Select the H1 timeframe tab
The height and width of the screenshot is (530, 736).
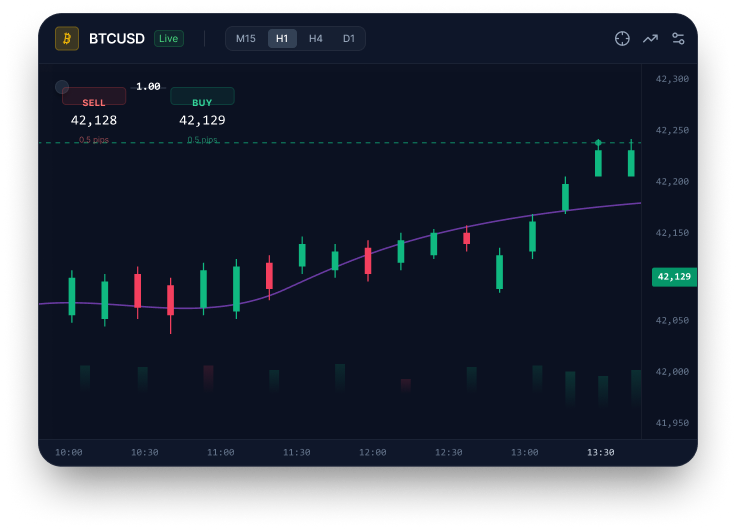[x=282, y=38]
